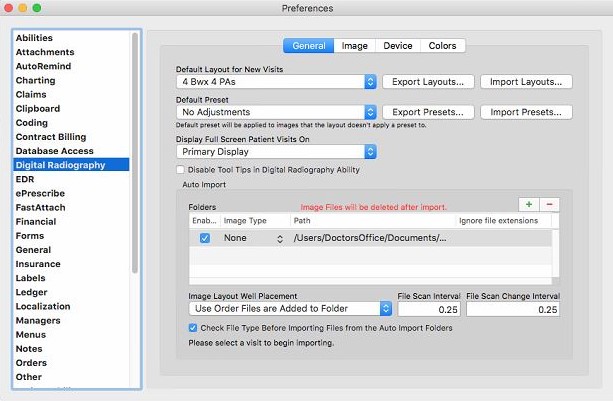Screen dimensions: 613x401
Task: Toggle the Enabled checkbox in folder row
Action: tap(205, 239)
